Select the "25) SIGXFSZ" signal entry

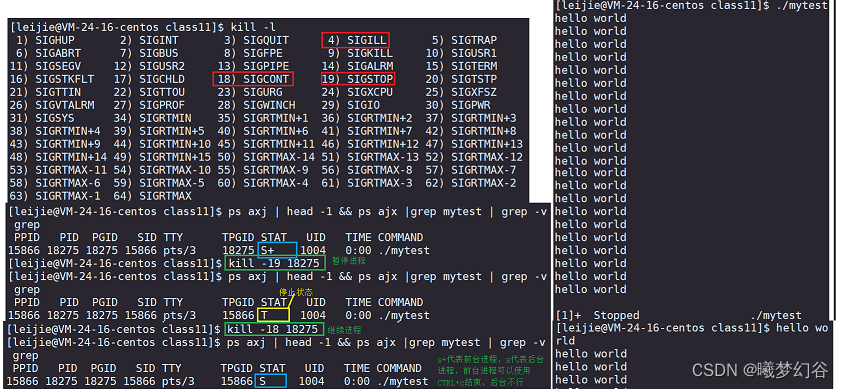pos(461,92)
